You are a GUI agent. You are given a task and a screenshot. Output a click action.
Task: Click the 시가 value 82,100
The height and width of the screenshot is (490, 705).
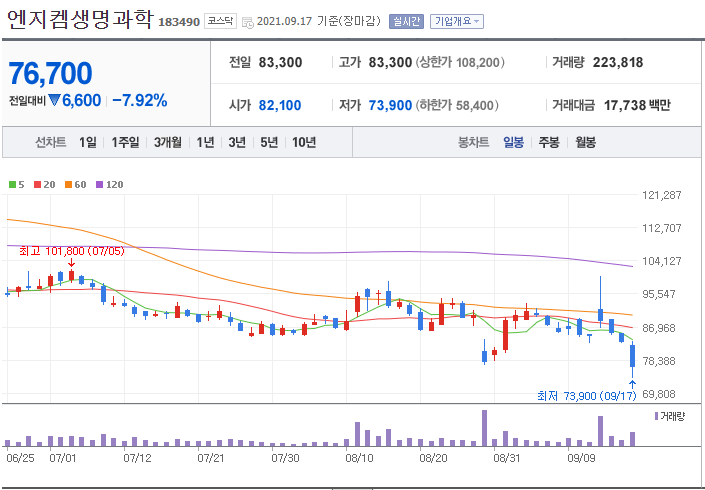point(280,106)
